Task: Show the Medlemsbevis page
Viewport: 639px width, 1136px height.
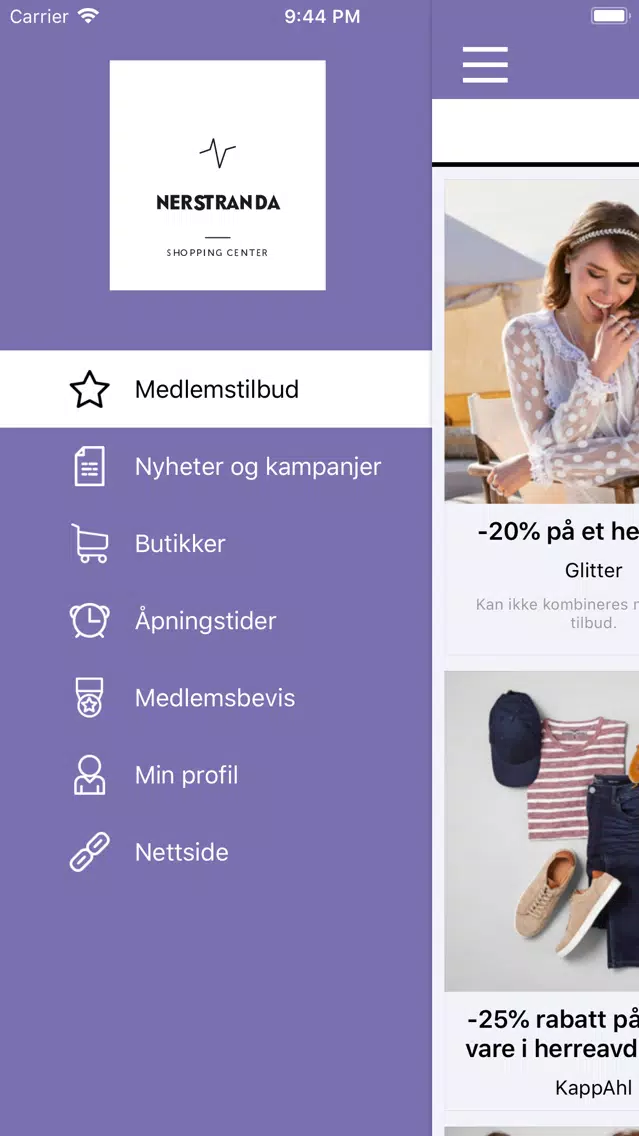Action: (216, 698)
